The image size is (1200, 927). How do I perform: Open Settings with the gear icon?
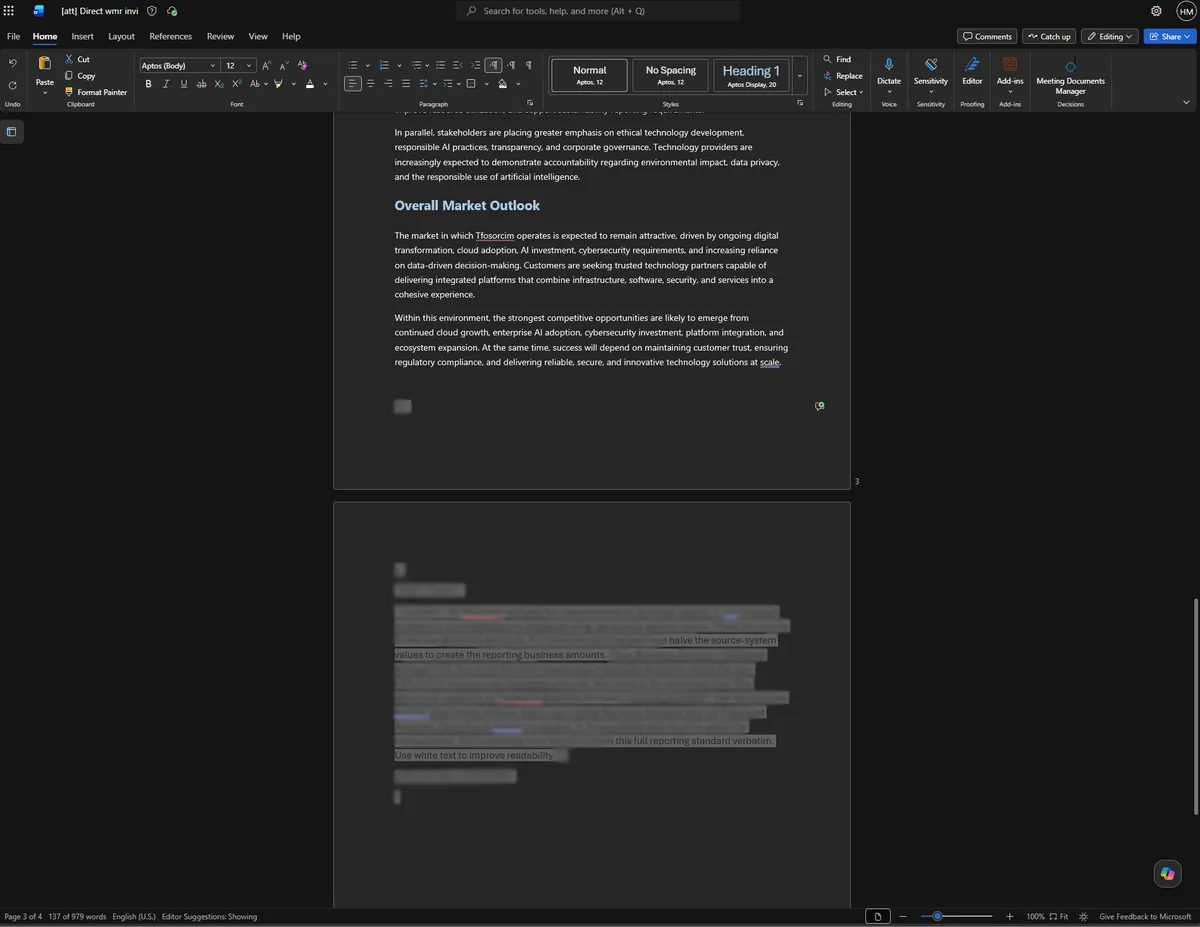click(1156, 11)
